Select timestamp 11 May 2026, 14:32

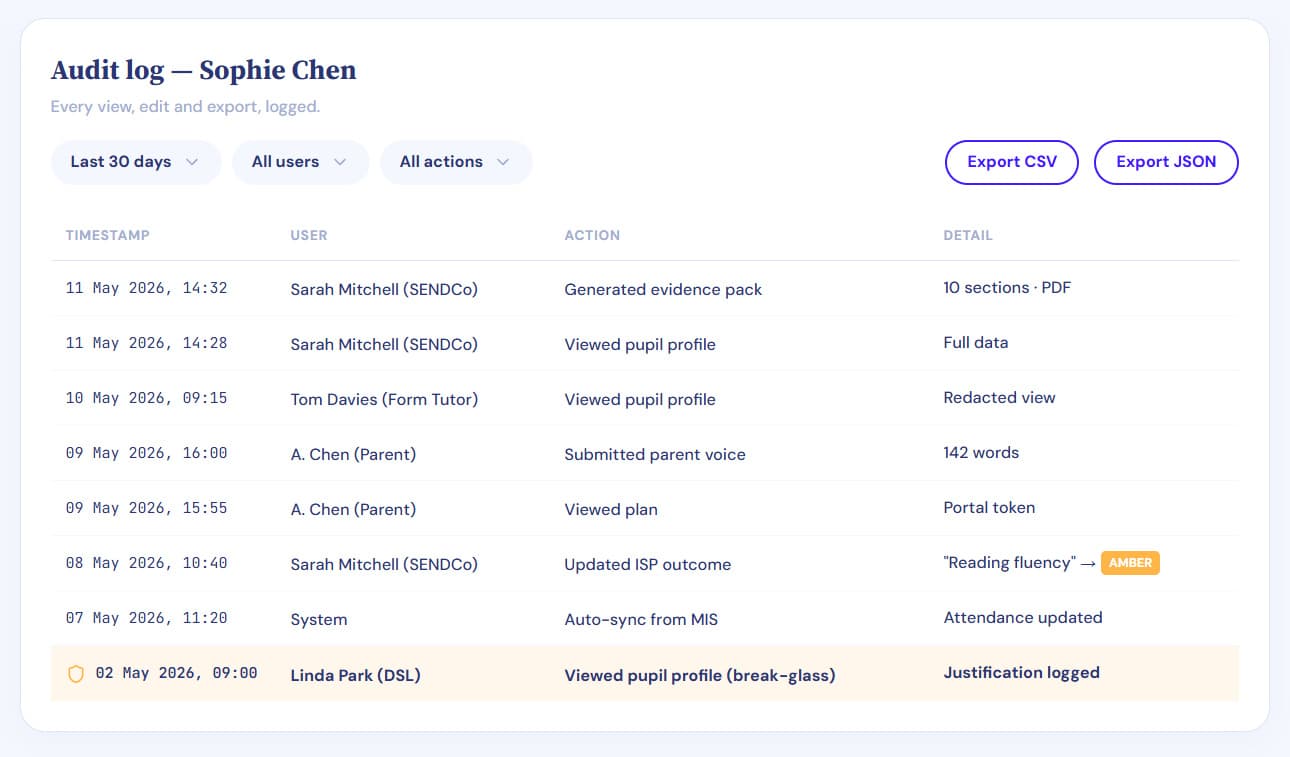click(146, 288)
